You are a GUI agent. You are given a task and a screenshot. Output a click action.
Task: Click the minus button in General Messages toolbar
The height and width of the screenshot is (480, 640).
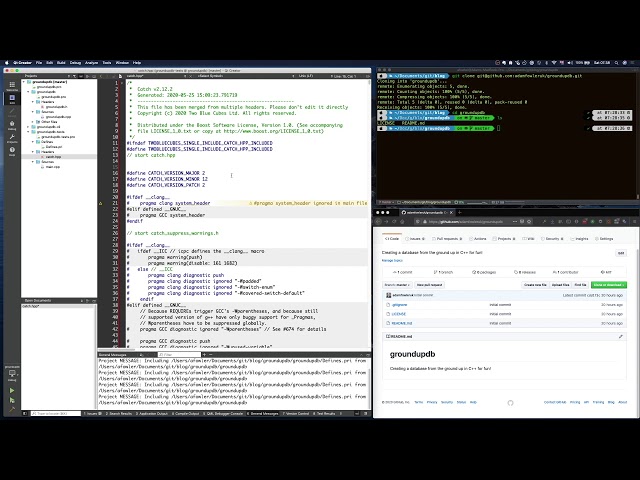coord(210,355)
